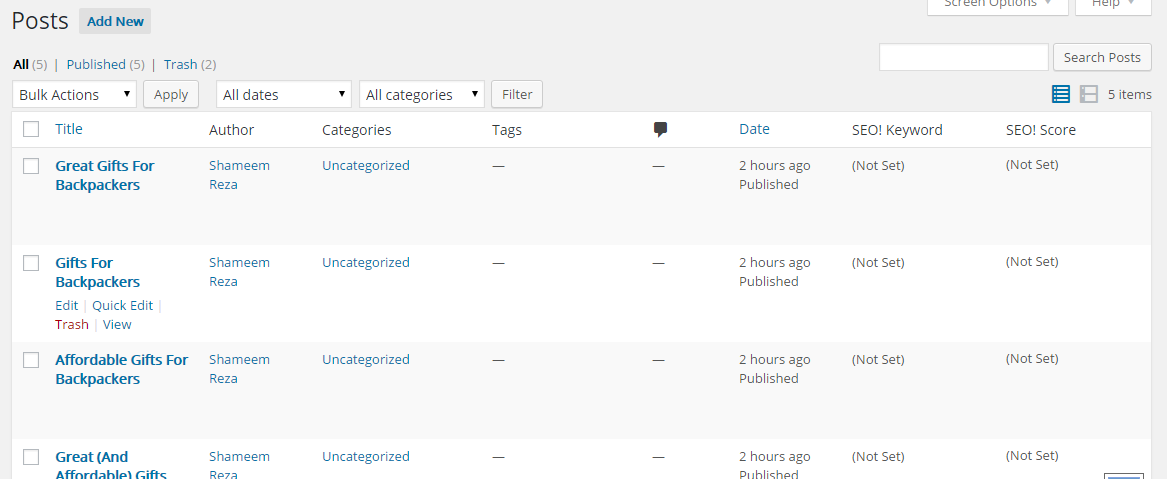This screenshot has height=479, width=1167.
Task: Show the Published posts view
Action: click(x=96, y=64)
